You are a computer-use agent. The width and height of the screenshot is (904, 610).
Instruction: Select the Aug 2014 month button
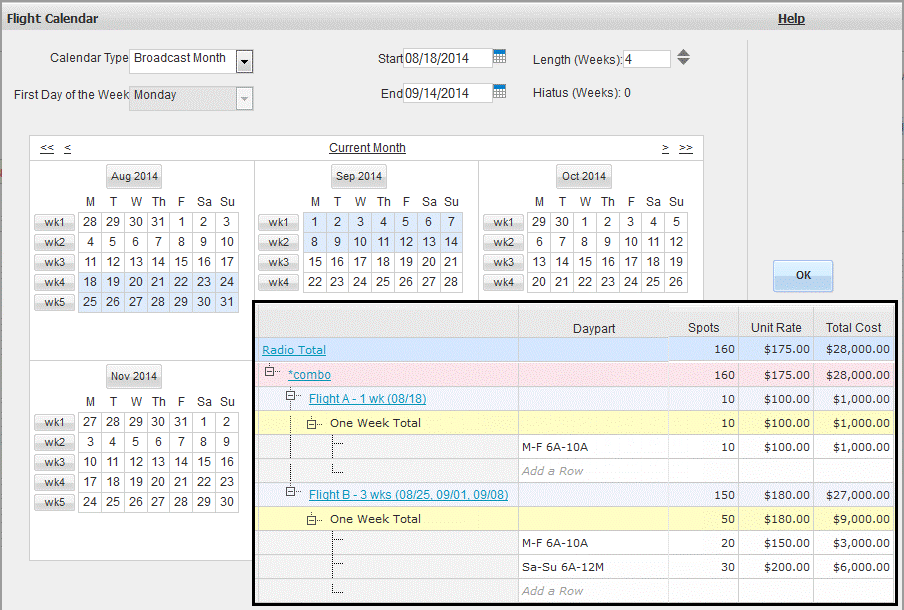tap(135, 176)
